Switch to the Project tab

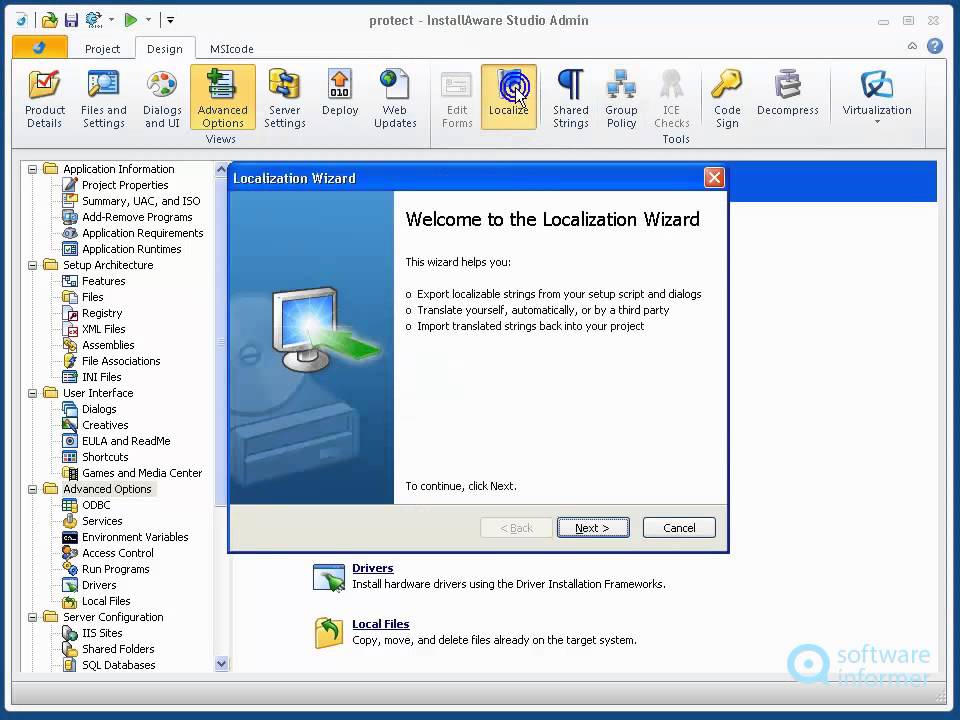(x=102, y=49)
